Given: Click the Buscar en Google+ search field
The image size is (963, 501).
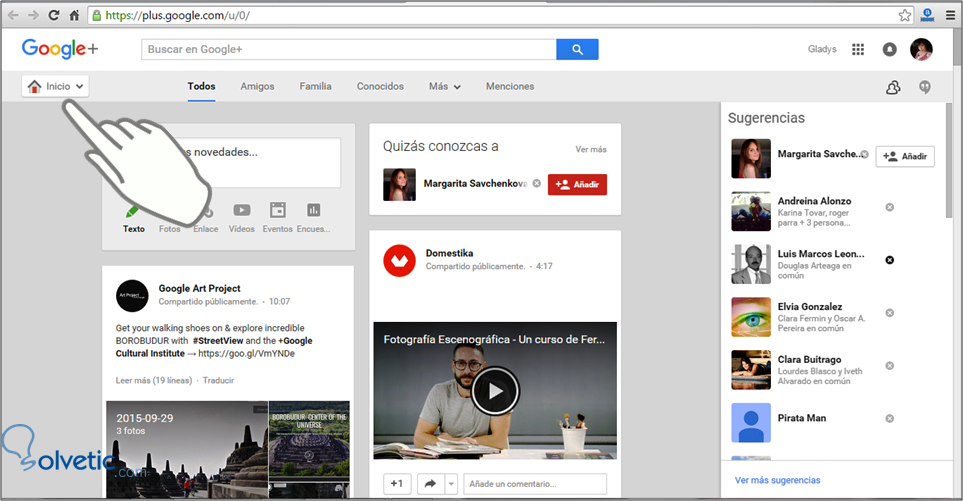Looking at the screenshot, I should [x=349, y=49].
